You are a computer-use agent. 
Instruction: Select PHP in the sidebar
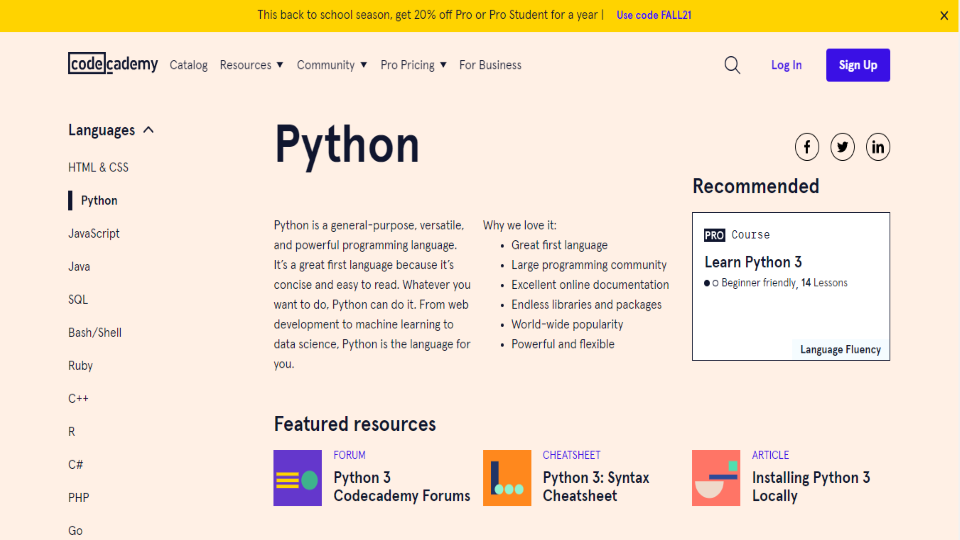(78, 498)
